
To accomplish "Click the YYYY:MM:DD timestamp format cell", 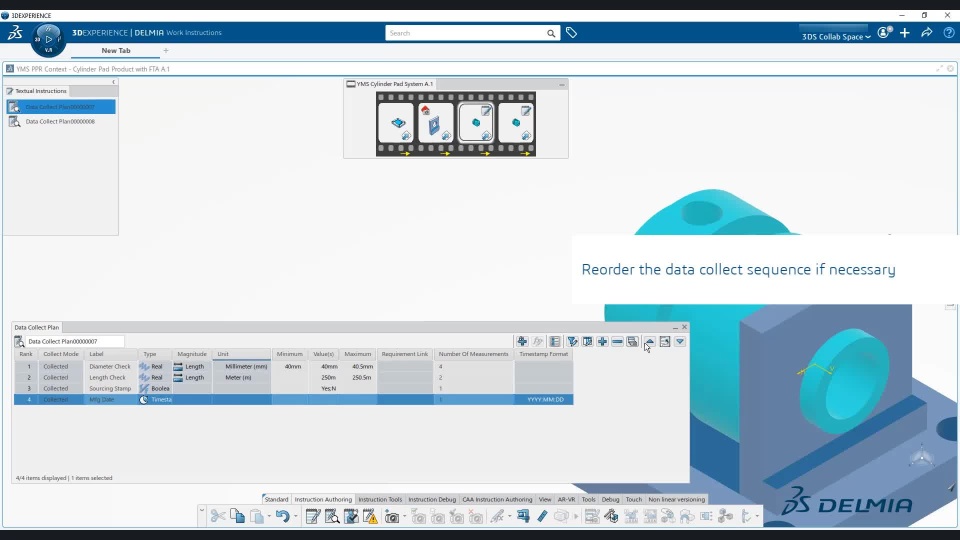I will pos(545,400).
